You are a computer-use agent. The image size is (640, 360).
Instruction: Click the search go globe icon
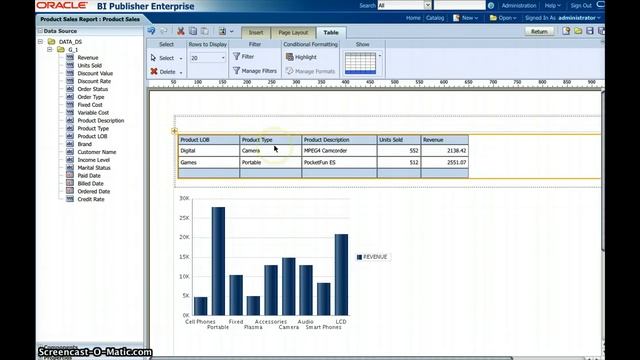pyautogui.click(x=491, y=6)
